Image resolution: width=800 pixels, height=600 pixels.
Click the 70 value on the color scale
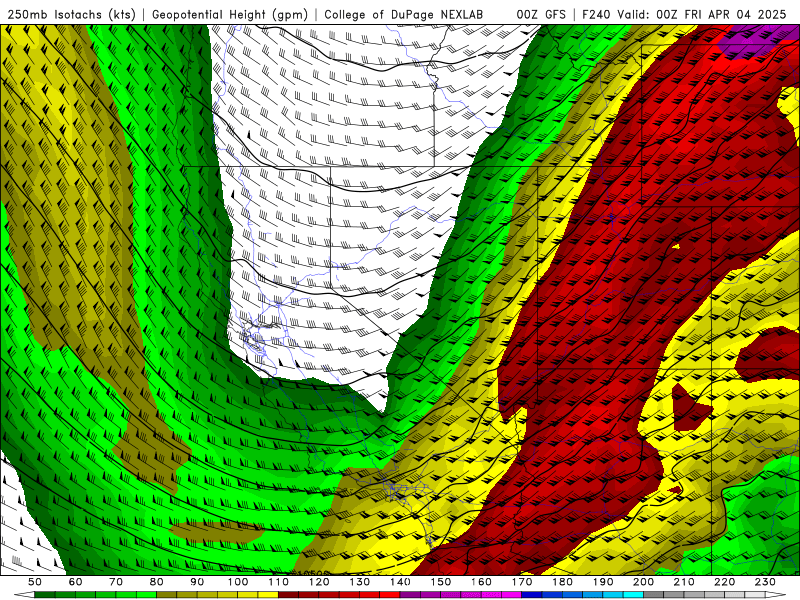[x=116, y=582]
